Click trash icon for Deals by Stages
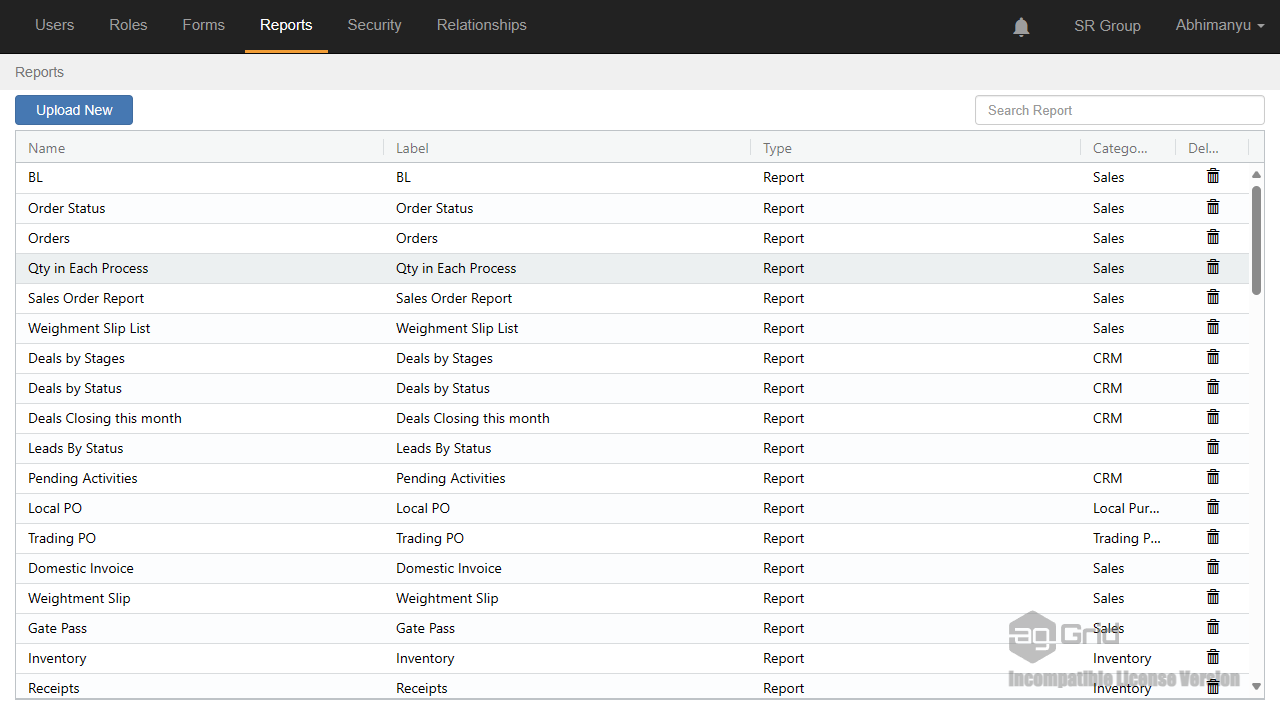 click(1213, 357)
